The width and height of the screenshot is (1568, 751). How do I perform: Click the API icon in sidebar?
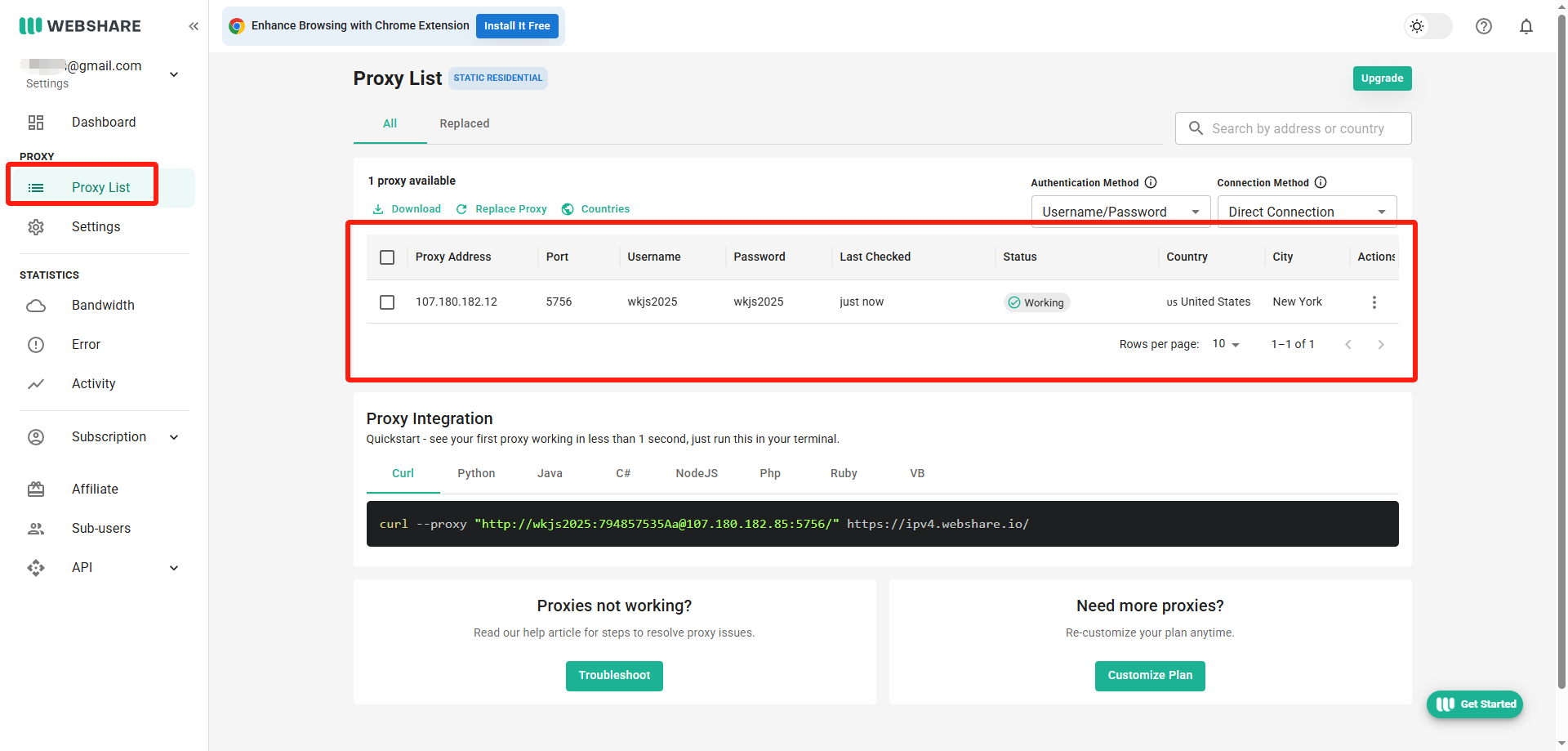coord(36,568)
